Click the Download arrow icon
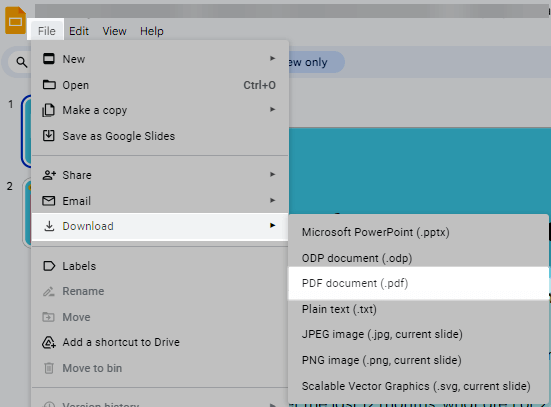 click(49, 226)
